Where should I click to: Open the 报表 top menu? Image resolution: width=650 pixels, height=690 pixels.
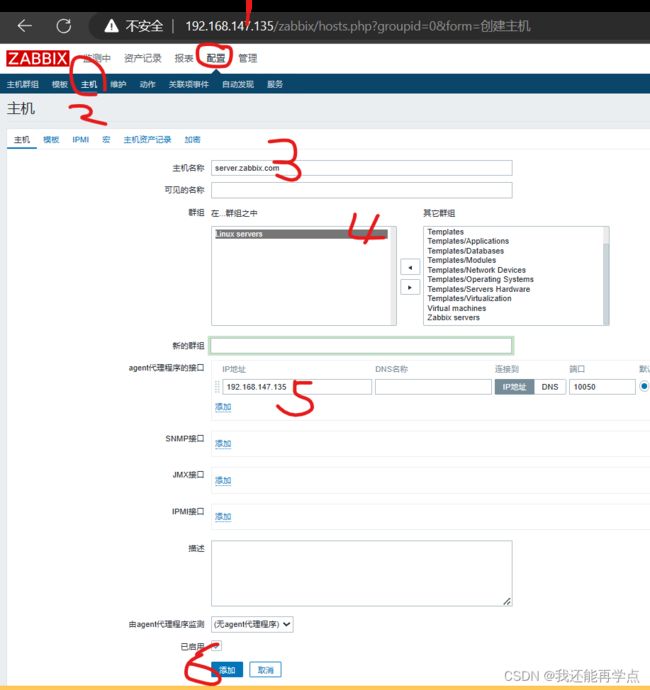coord(184,58)
